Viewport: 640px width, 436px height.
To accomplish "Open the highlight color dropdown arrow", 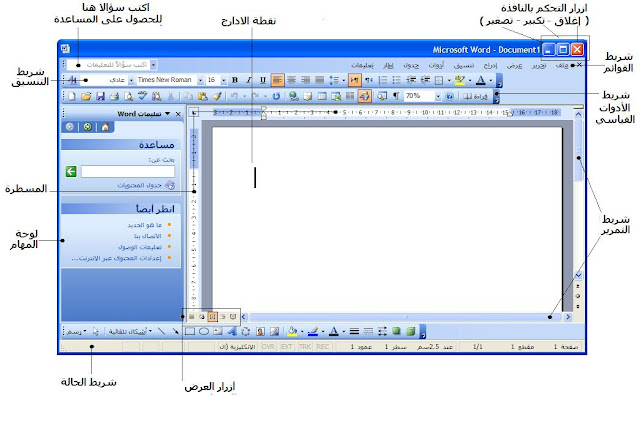I will (469, 80).
